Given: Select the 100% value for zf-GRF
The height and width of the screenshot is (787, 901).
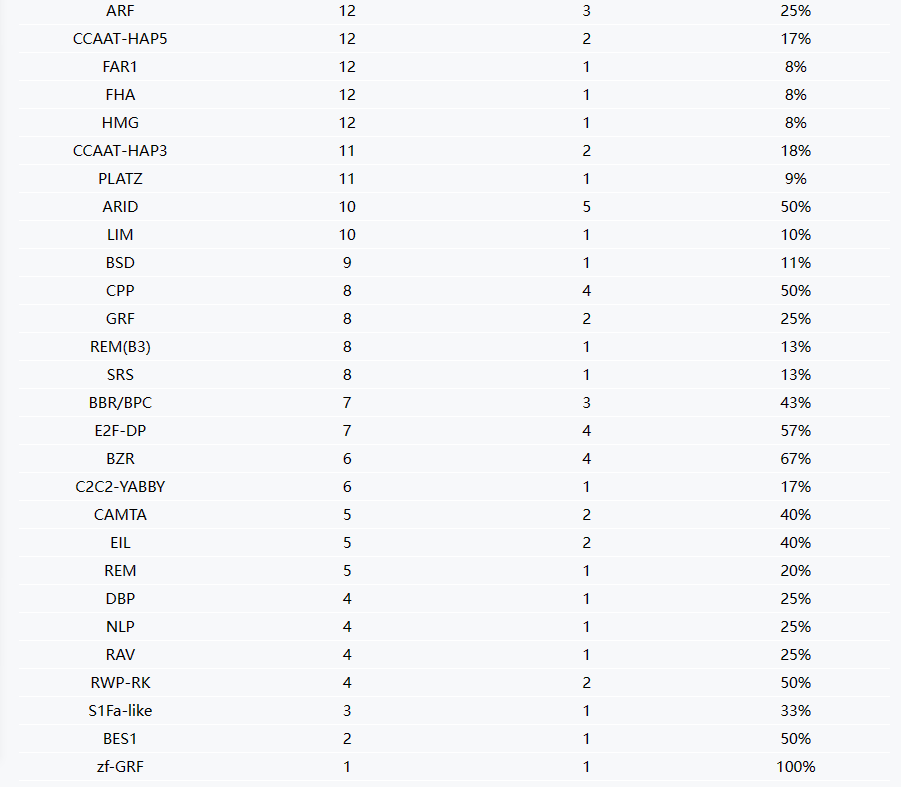Looking at the screenshot, I should click(796, 767).
